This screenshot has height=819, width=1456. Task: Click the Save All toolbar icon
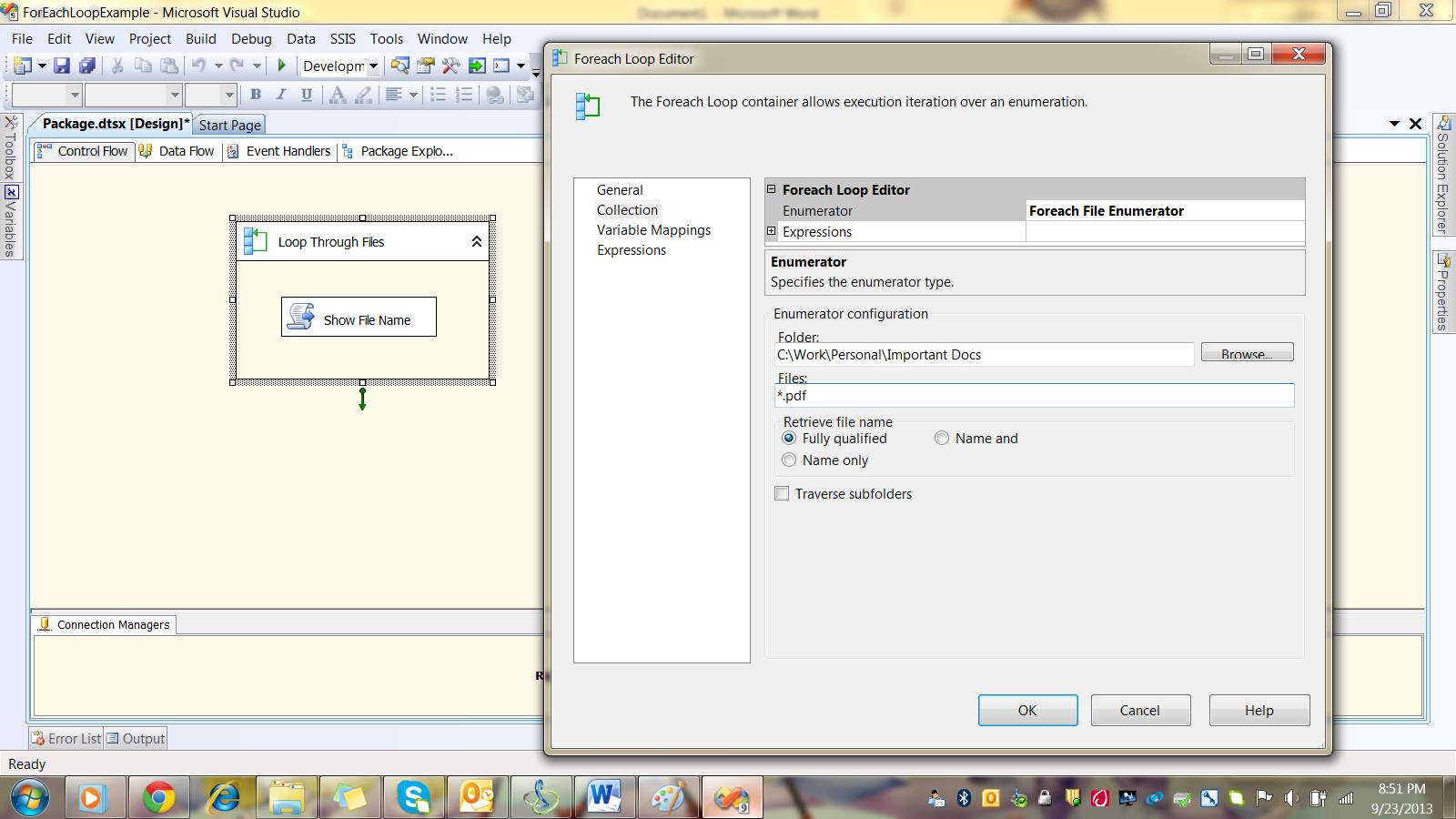[x=87, y=66]
